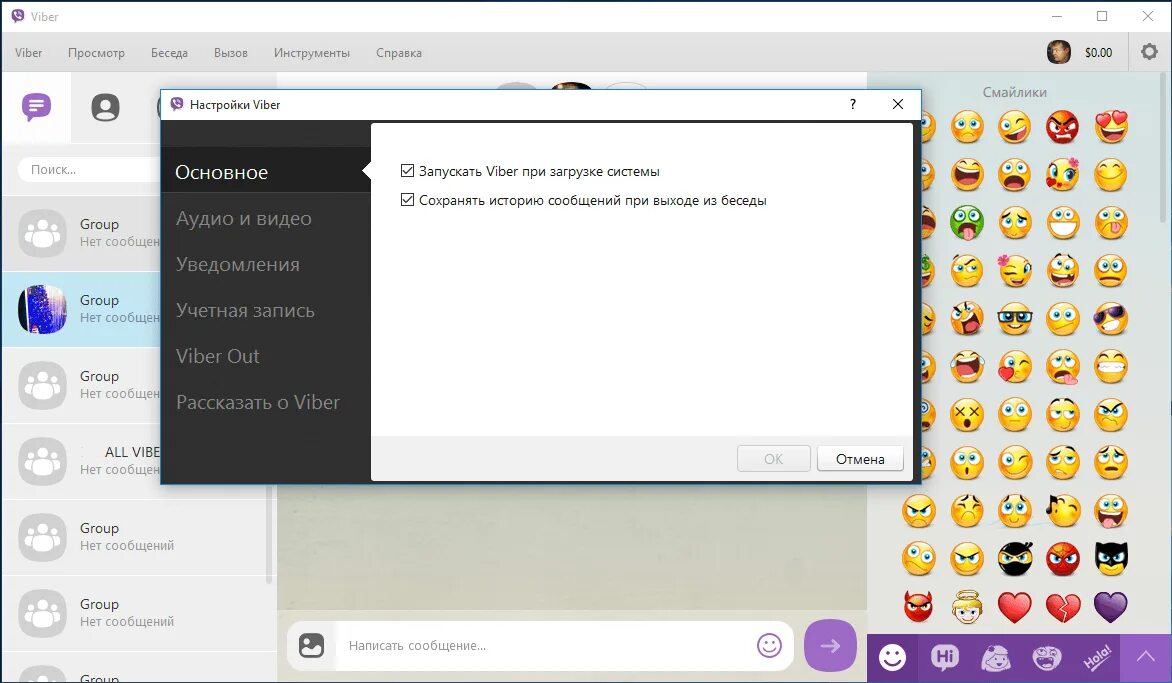Select the Hola! sticker pack
The height and width of the screenshot is (683, 1172).
tap(1097, 658)
